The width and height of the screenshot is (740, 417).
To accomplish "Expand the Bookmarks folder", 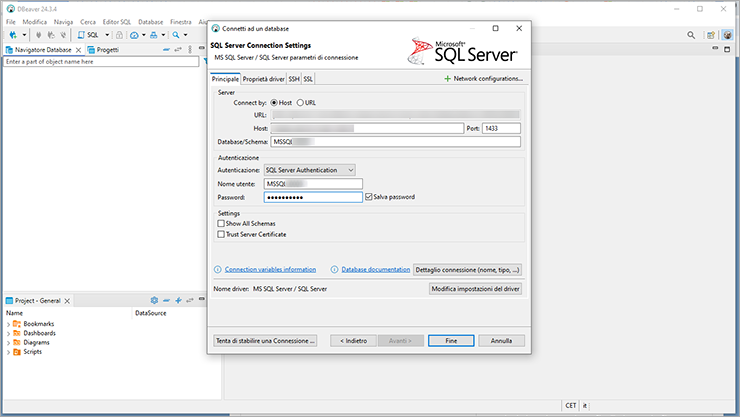I will tap(8, 324).
